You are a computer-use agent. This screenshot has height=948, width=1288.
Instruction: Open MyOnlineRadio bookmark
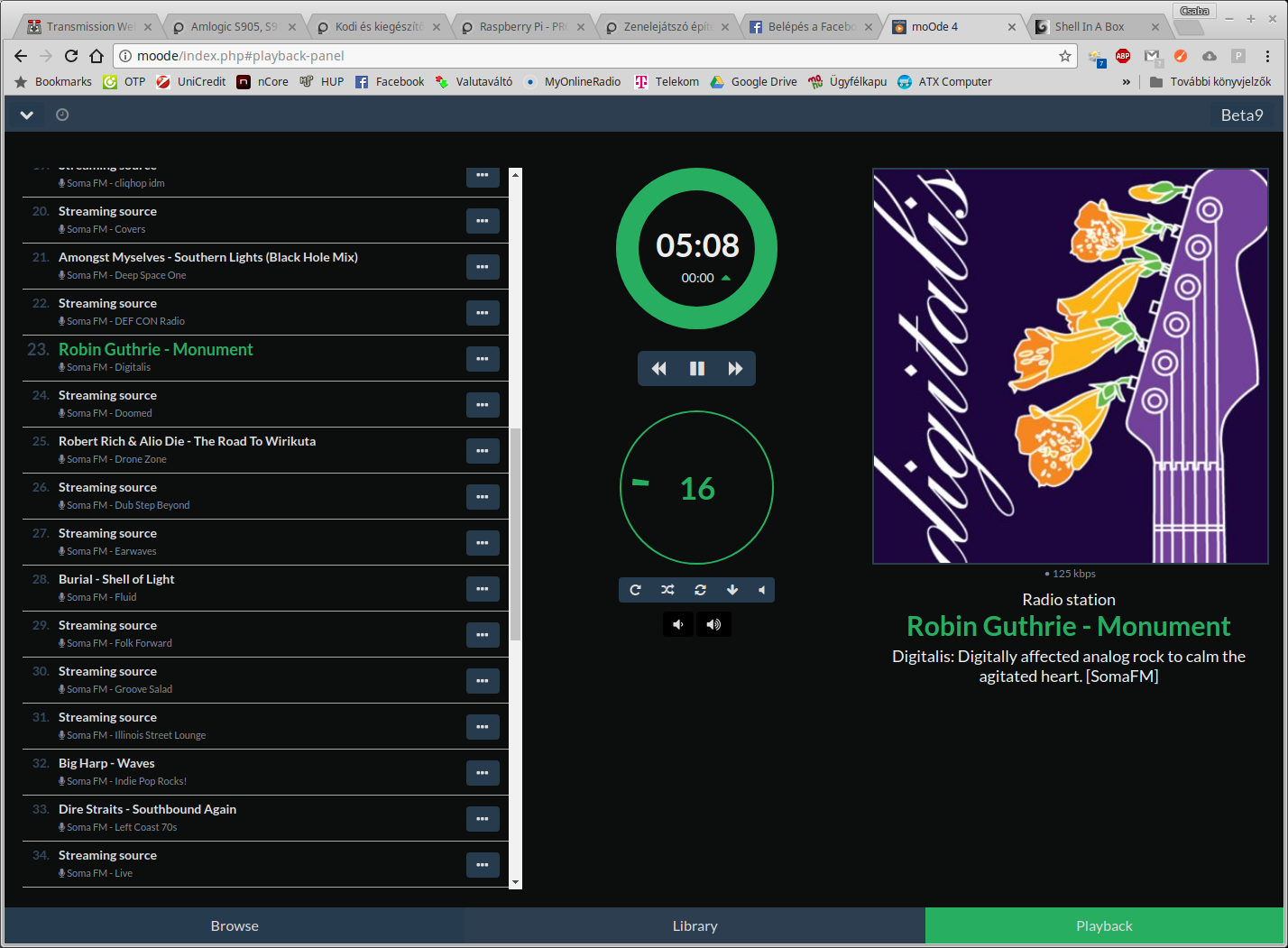(x=572, y=82)
